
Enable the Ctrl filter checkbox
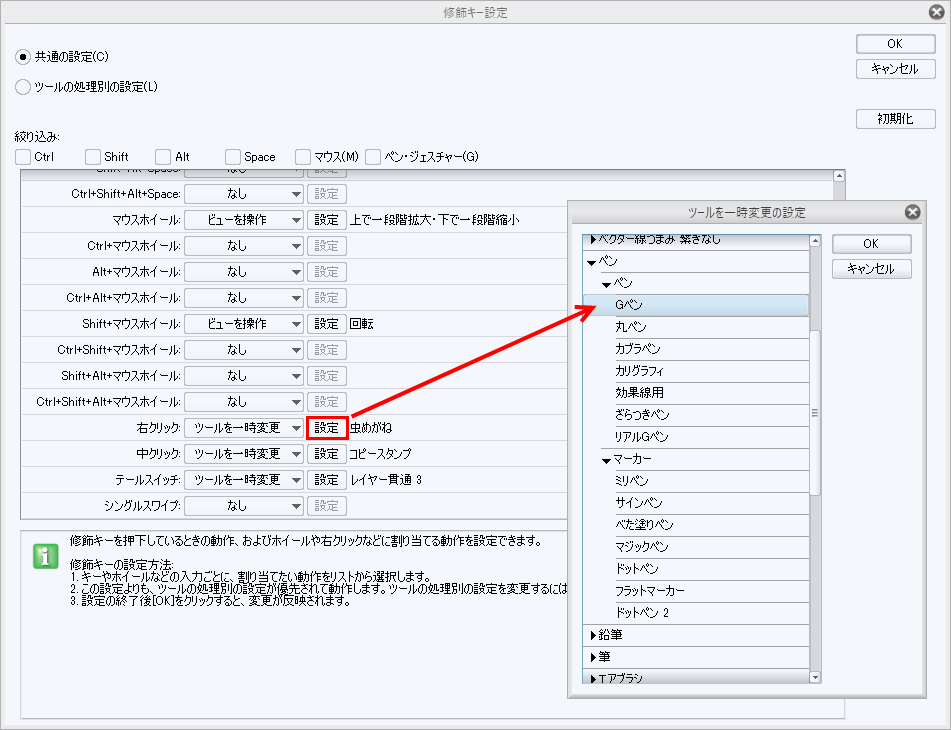pos(24,157)
